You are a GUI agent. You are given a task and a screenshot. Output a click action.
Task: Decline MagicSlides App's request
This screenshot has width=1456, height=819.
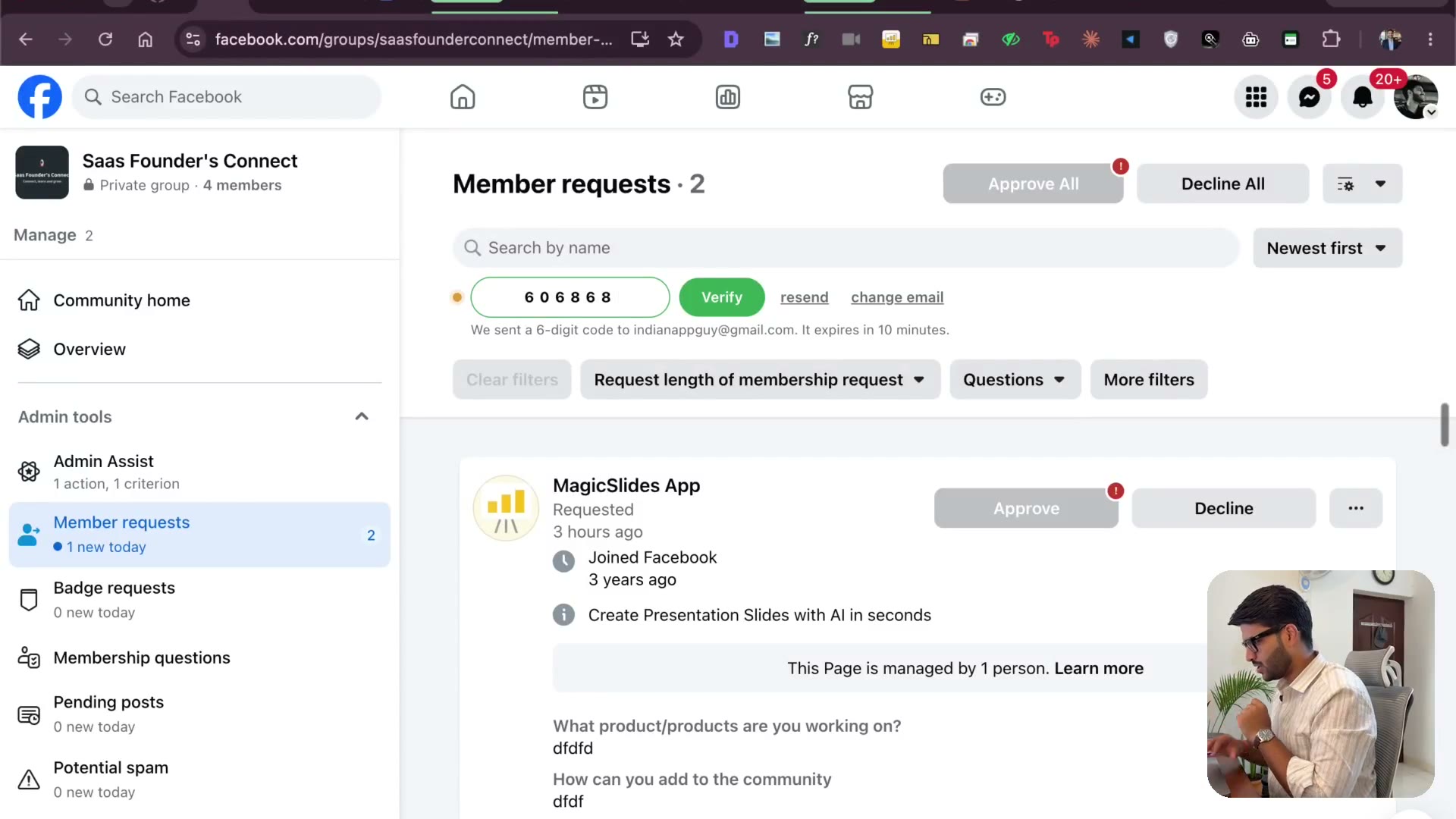coord(1224,508)
